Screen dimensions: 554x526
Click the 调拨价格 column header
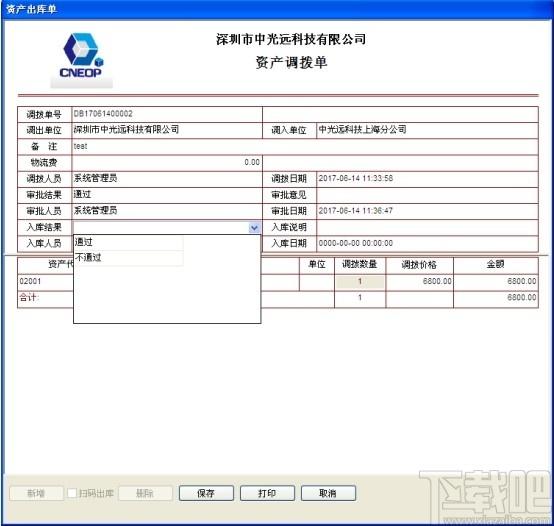[419, 265]
